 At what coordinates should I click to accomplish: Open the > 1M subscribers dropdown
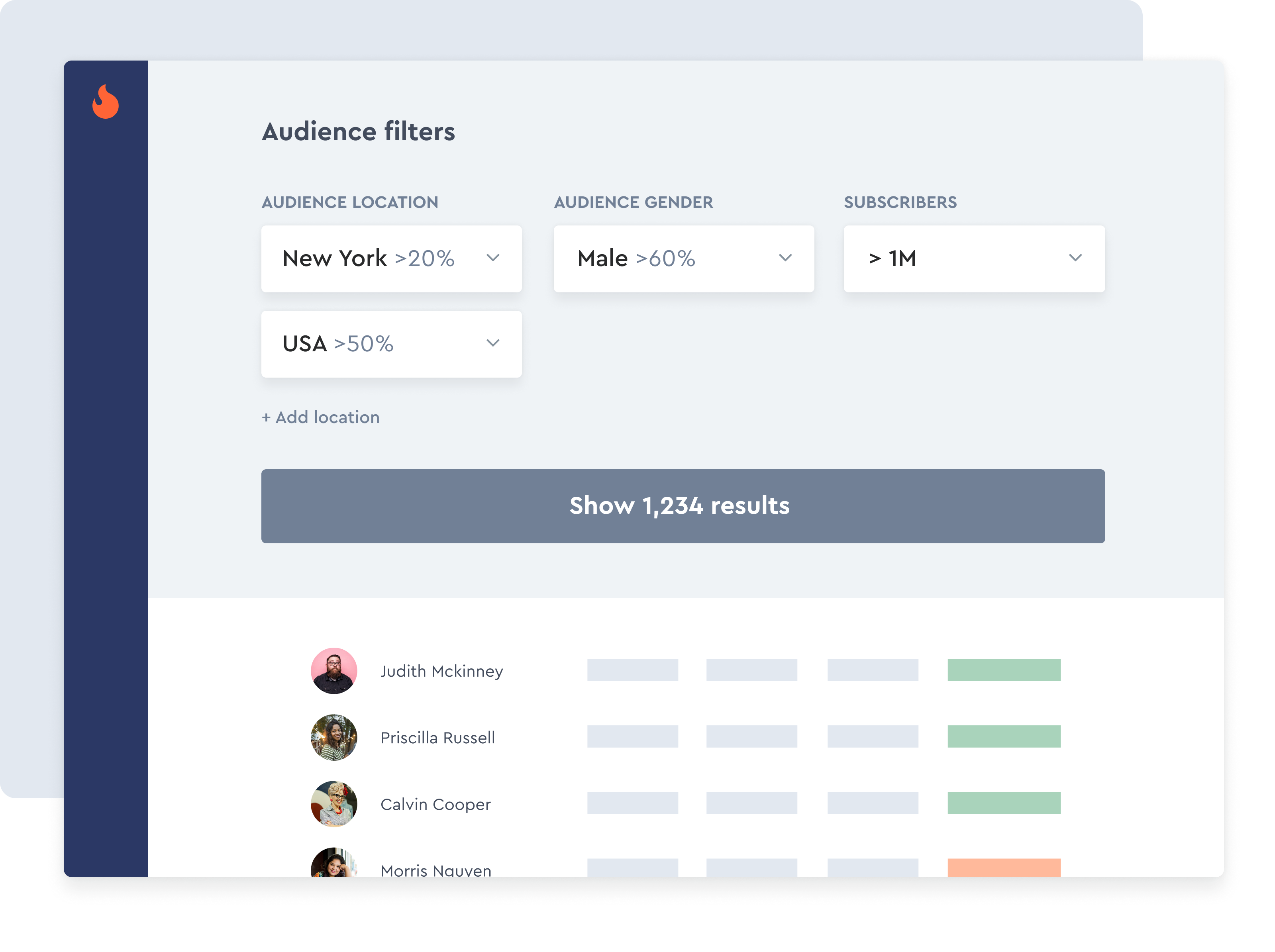pyautogui.click(x=973, y=259)
